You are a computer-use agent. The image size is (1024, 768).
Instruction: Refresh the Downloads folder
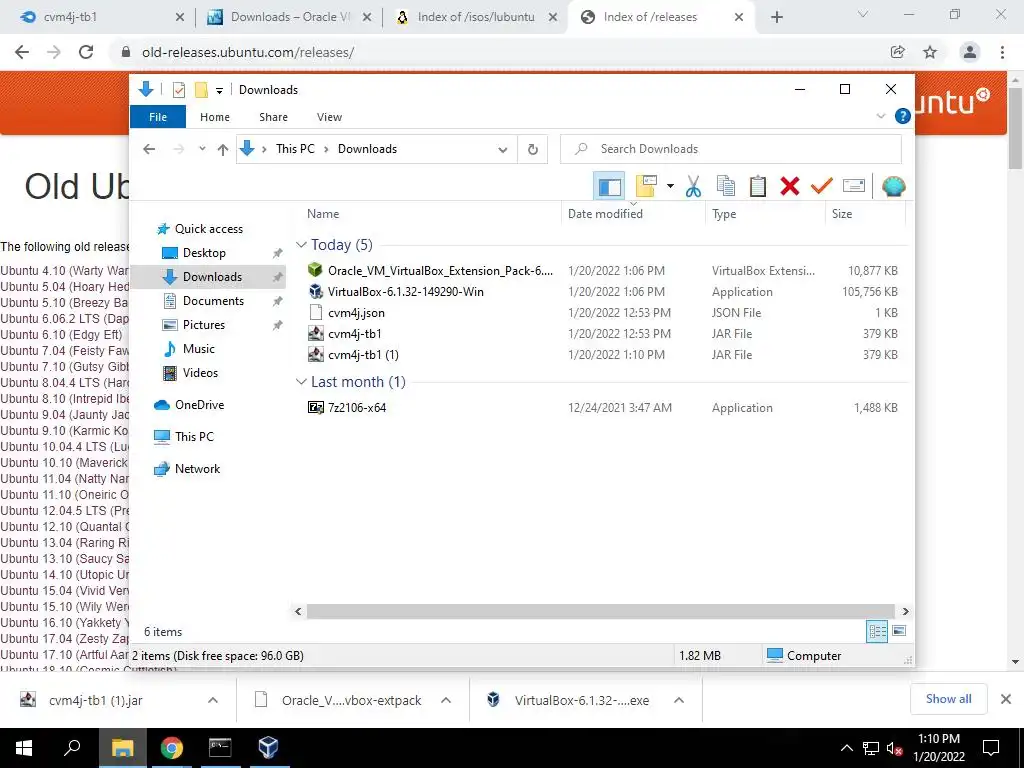click(x=533, y=150)
